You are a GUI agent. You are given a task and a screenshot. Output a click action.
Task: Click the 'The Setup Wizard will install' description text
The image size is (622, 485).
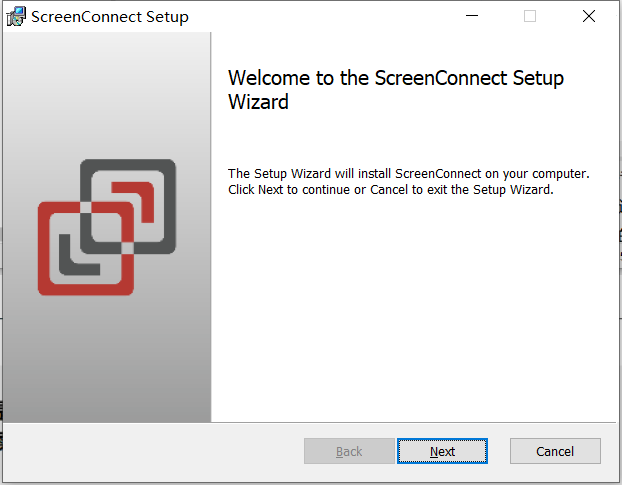(x=409, y=182)
